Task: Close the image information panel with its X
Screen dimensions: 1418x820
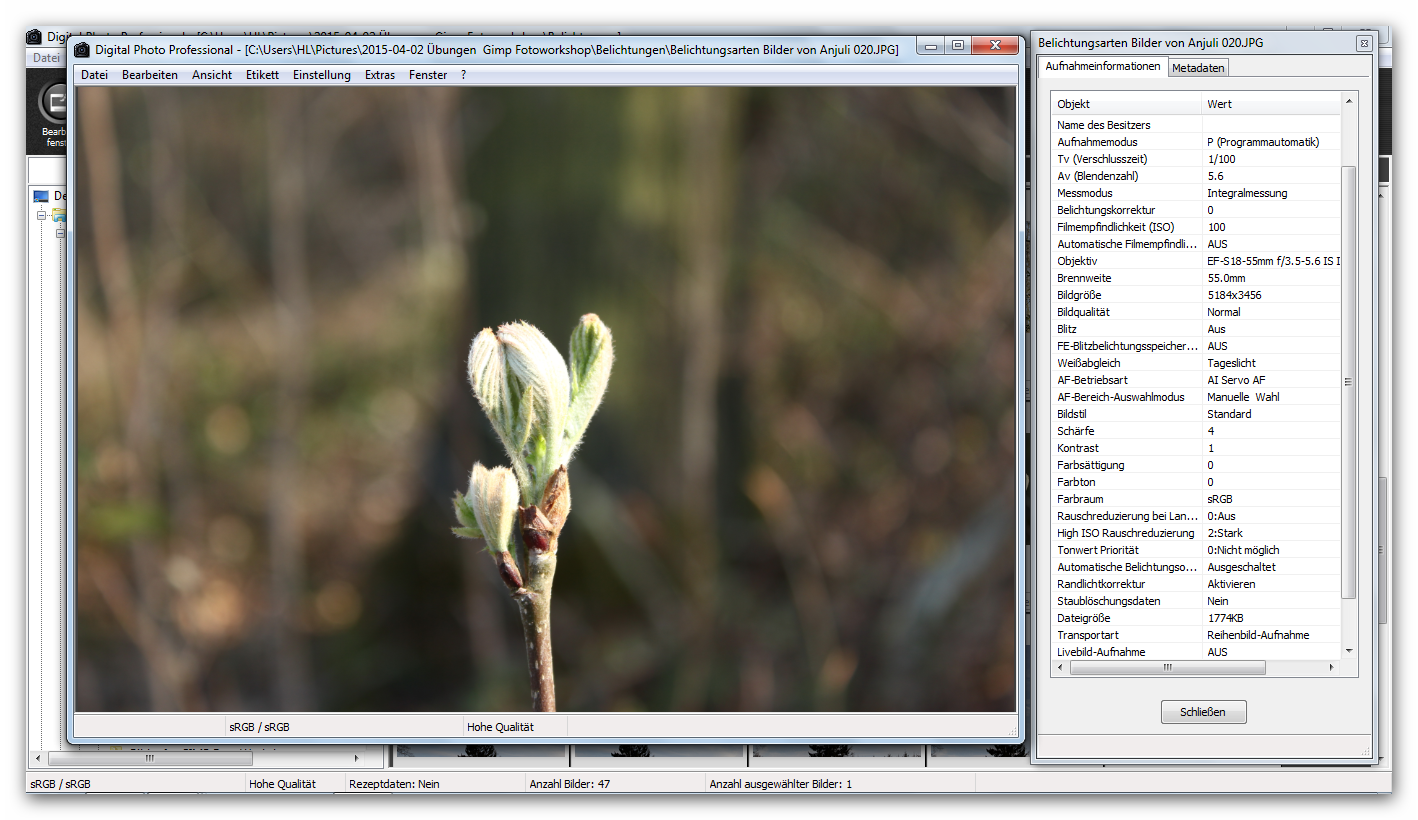Action: [1363, 43]
